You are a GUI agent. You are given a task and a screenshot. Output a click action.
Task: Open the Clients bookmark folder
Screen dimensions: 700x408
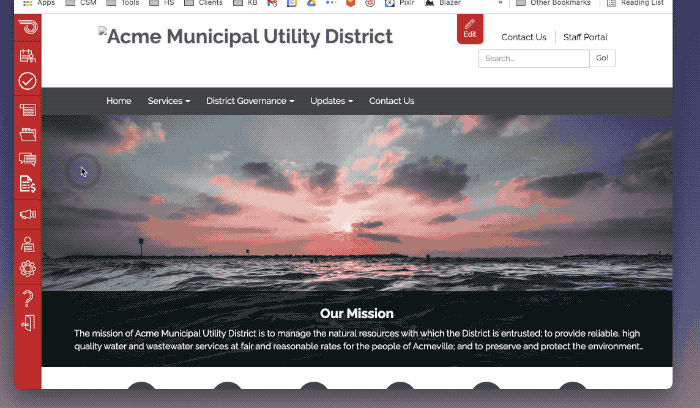pos(203,3)
